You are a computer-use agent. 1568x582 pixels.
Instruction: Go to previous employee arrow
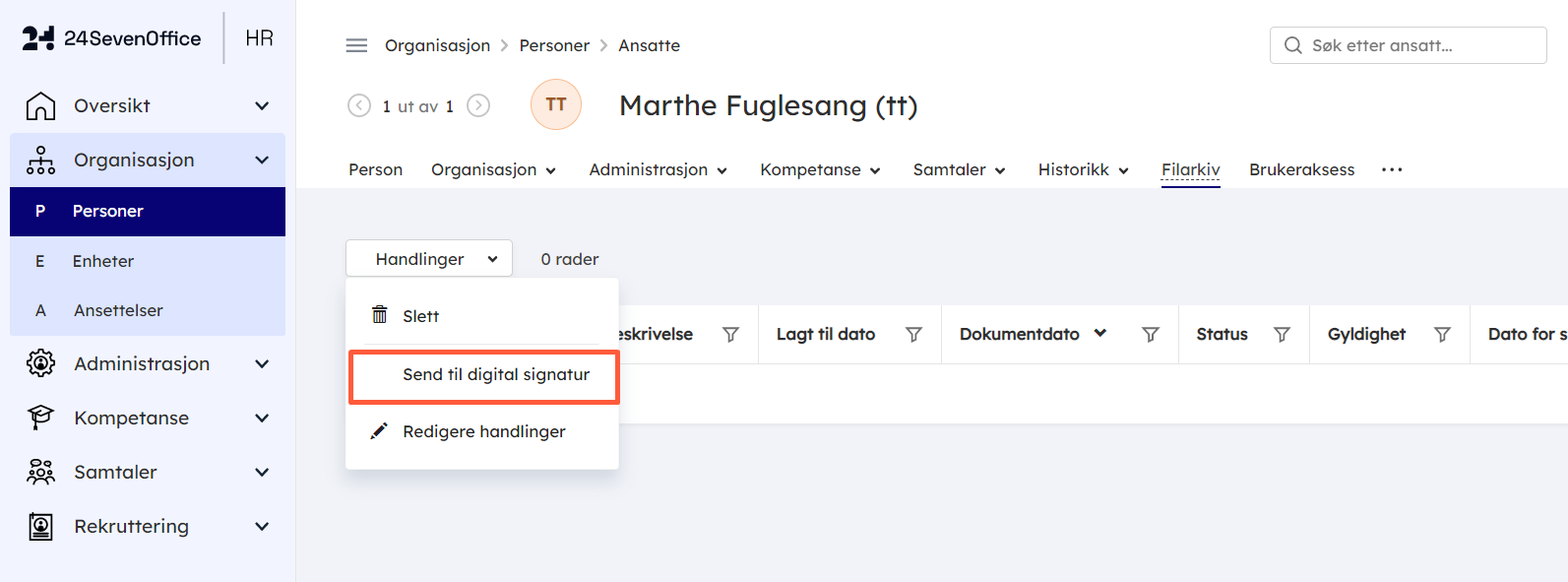(x=359, y=105)
